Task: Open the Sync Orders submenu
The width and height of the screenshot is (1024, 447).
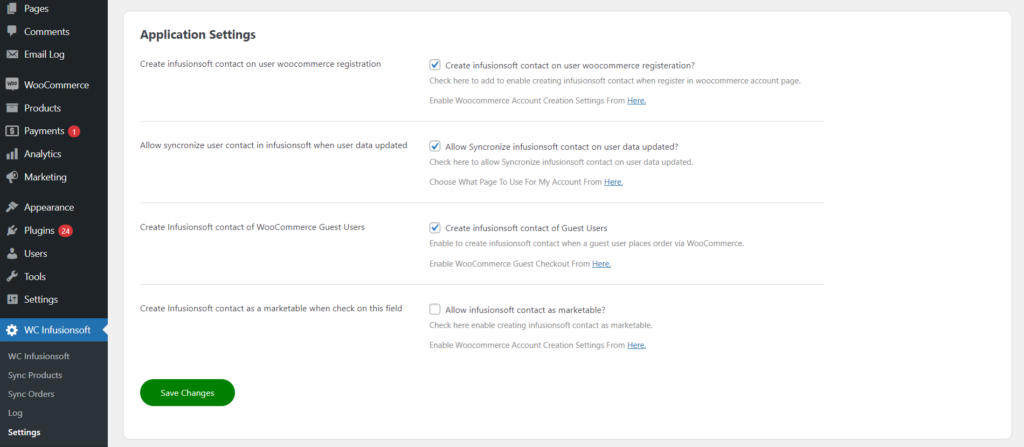Action: (31, 394)
